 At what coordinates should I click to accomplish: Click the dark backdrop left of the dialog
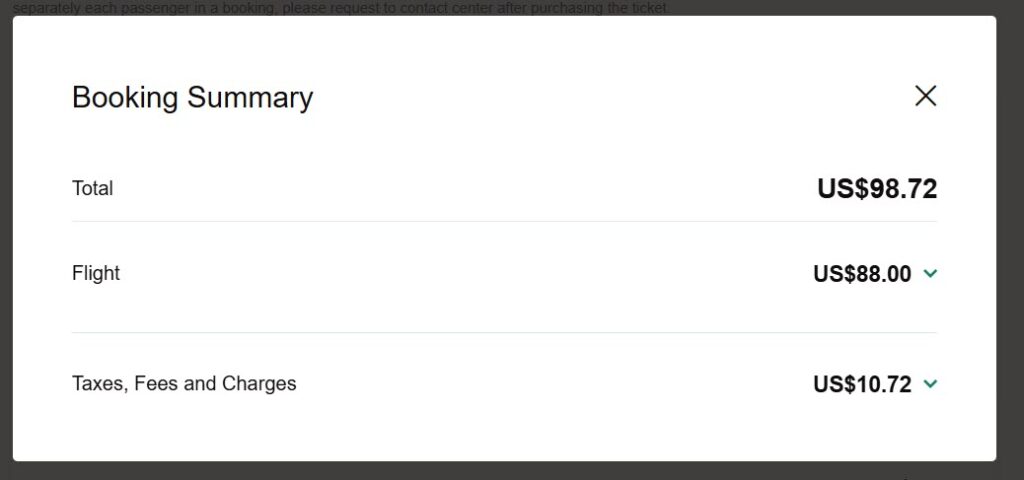(x=6, y=240)
